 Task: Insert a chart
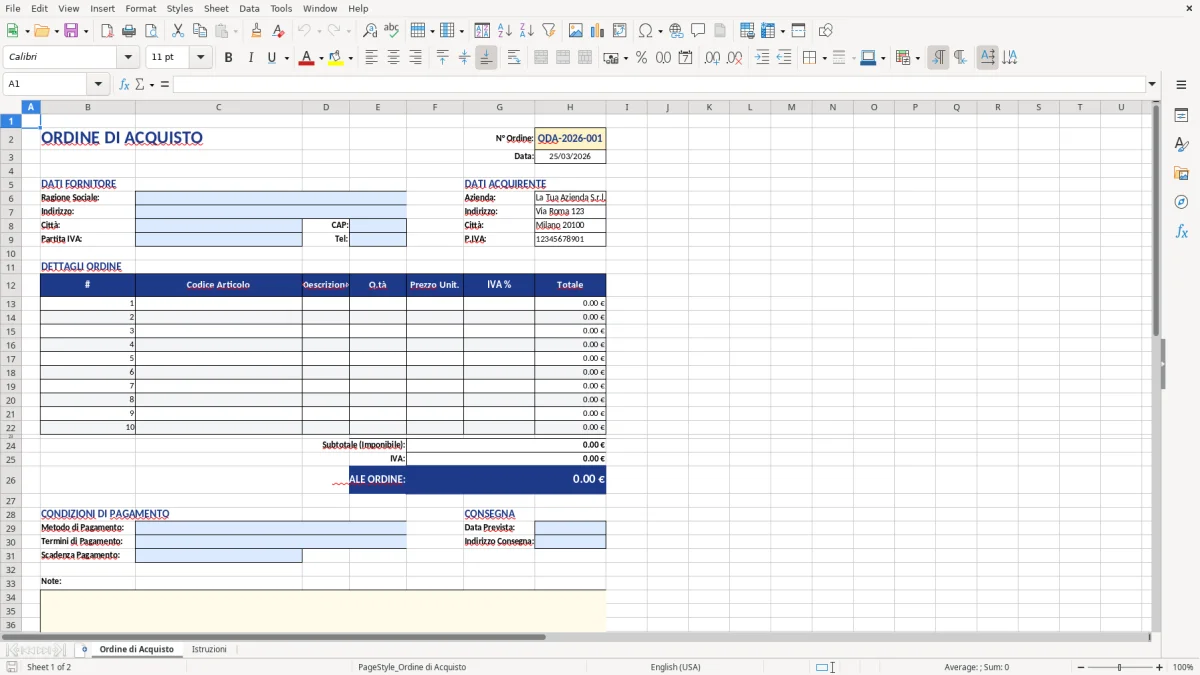point(598,31)
